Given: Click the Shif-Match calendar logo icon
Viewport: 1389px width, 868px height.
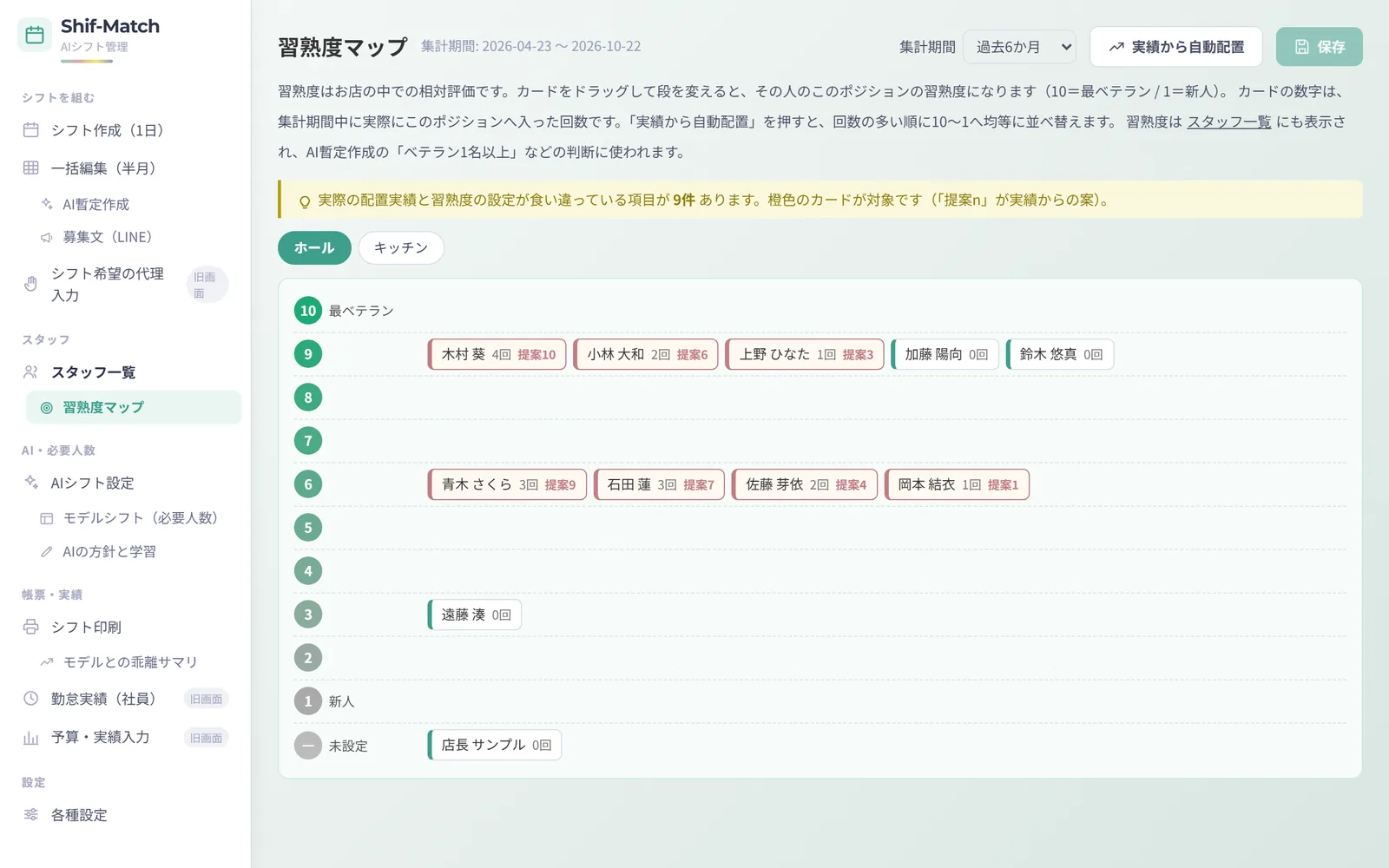Looking at the screenshot, I should pos(35,36).
